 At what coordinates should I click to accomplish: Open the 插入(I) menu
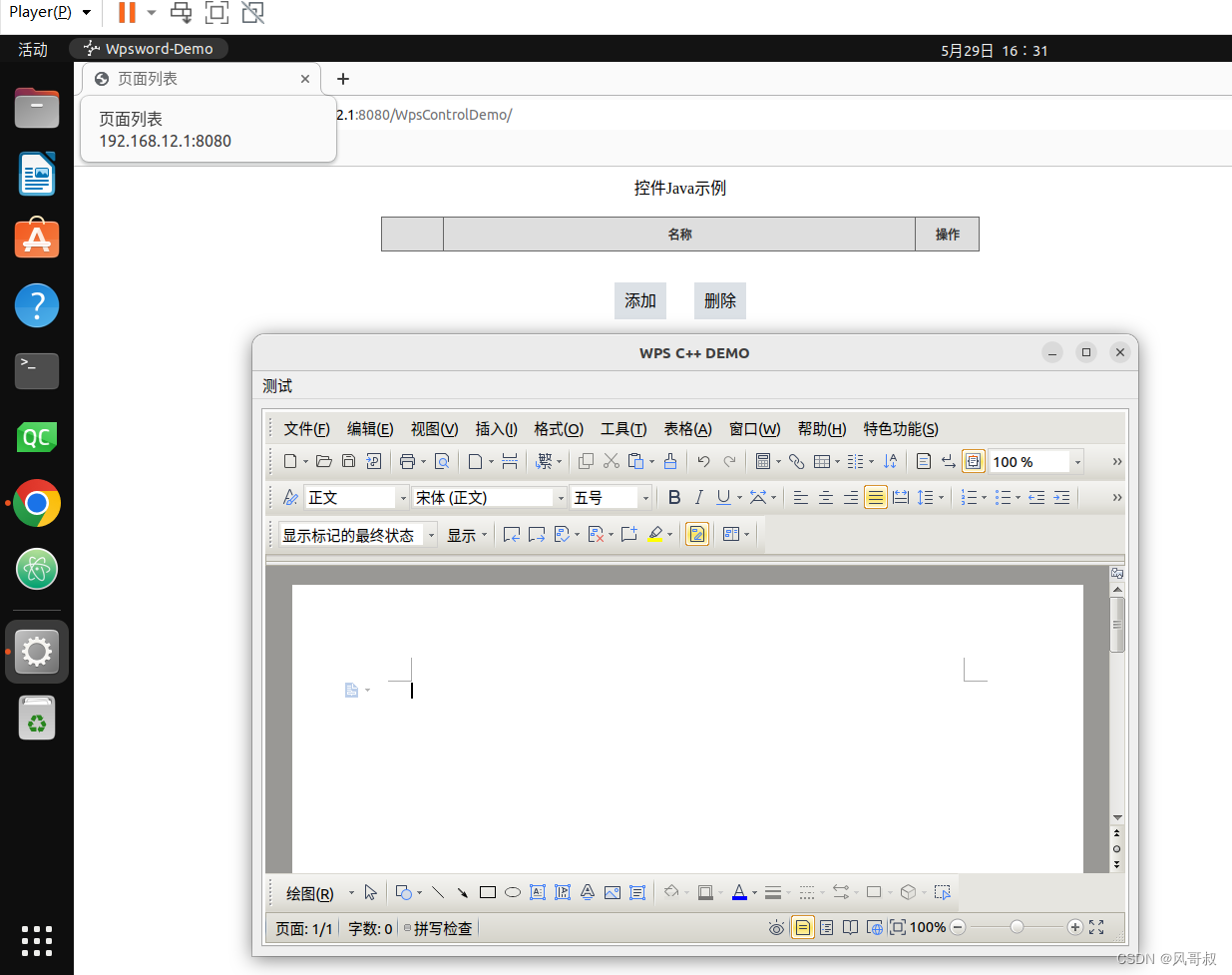[496, 428]
